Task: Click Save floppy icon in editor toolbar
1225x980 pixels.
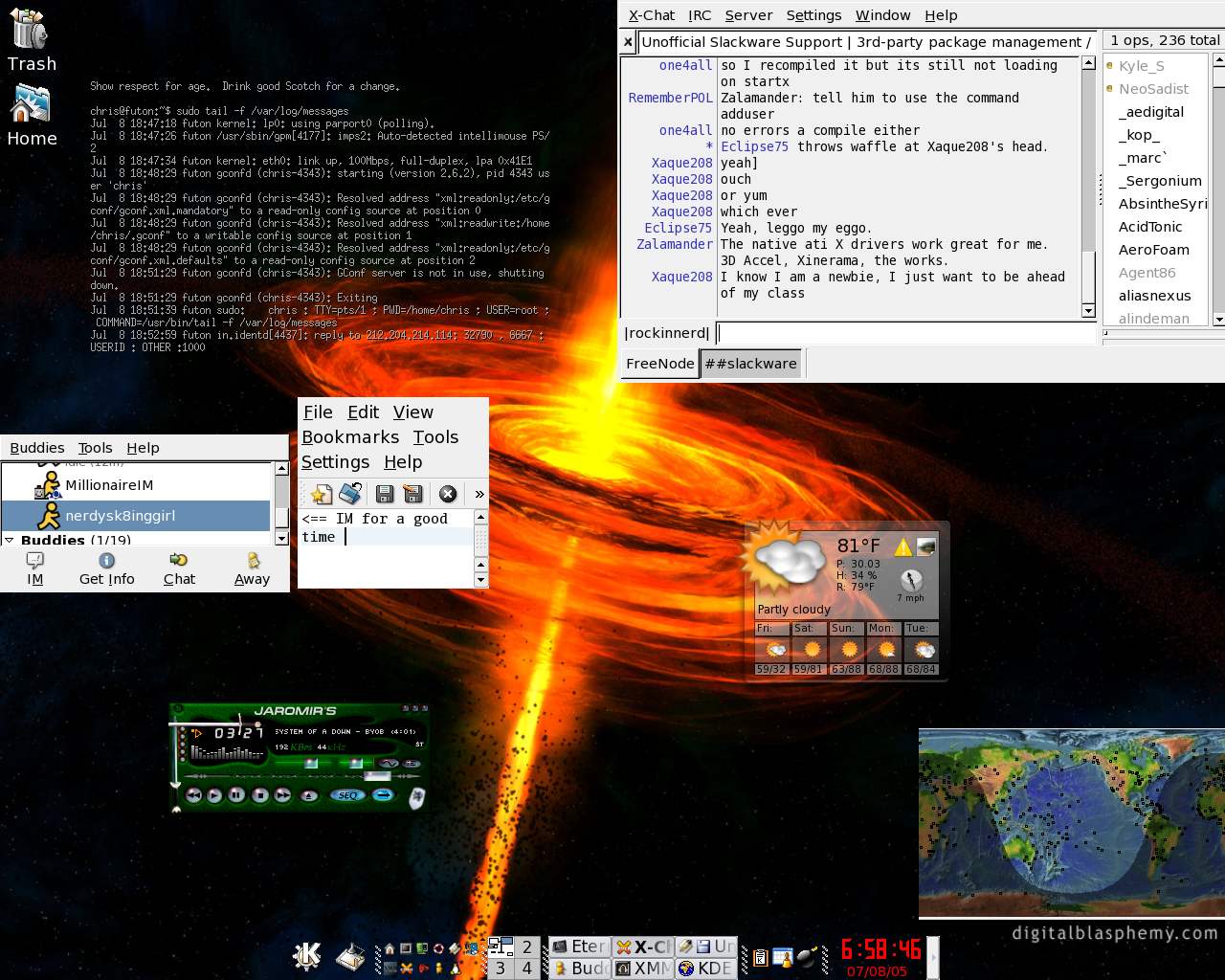Action: click(x=385, y=494)
